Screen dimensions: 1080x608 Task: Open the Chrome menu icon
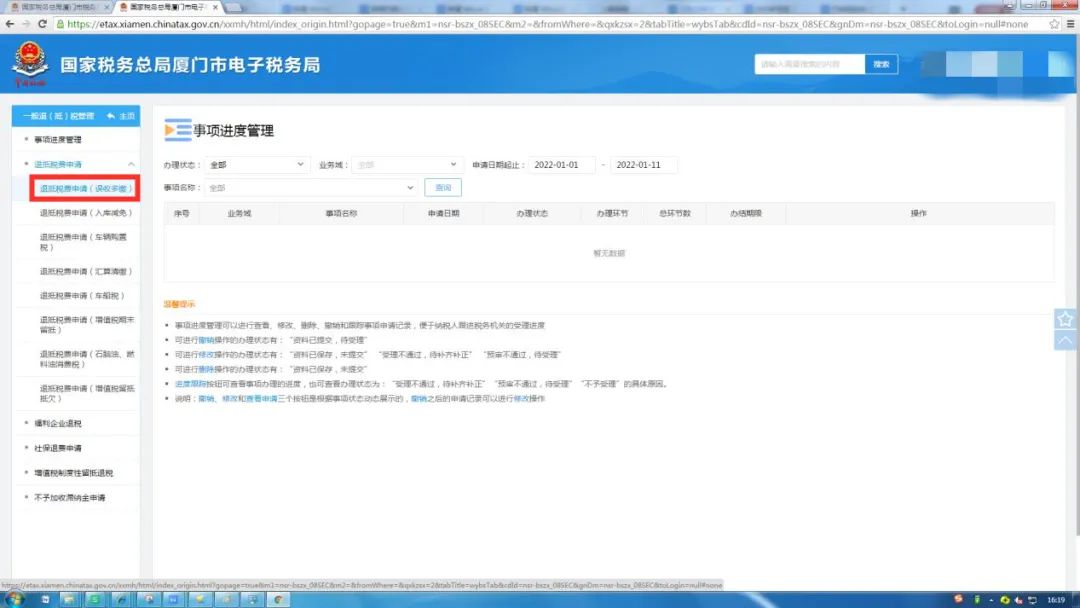tap(1070, 23)
